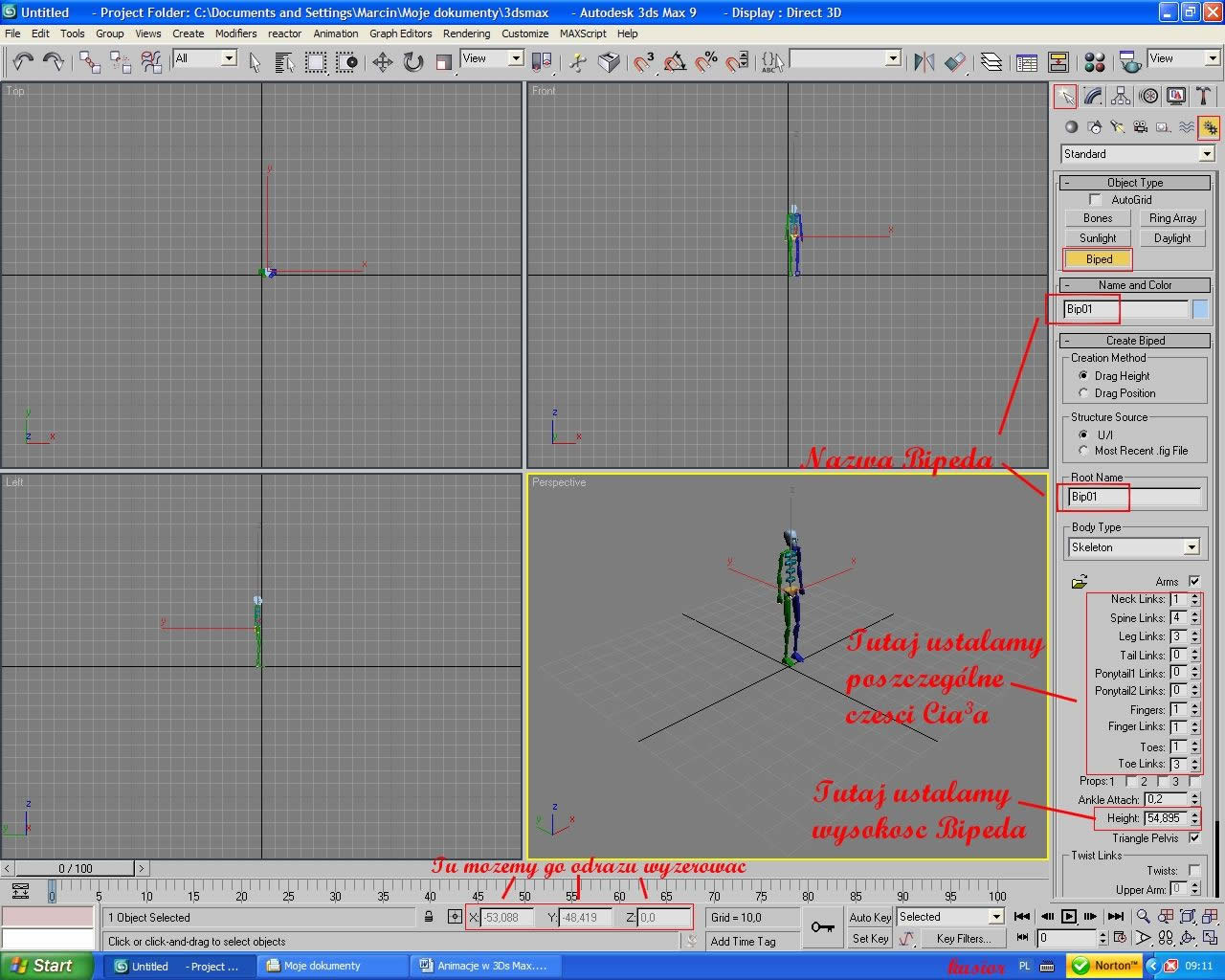Open the Material Editor icon

coord(1095,62)
